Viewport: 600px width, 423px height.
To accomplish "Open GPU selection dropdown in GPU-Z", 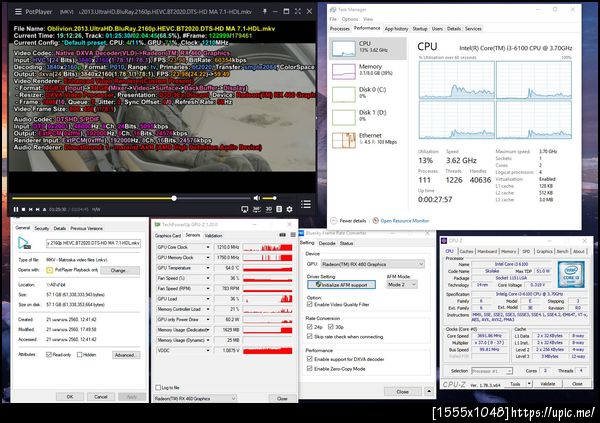I will 195,399.
